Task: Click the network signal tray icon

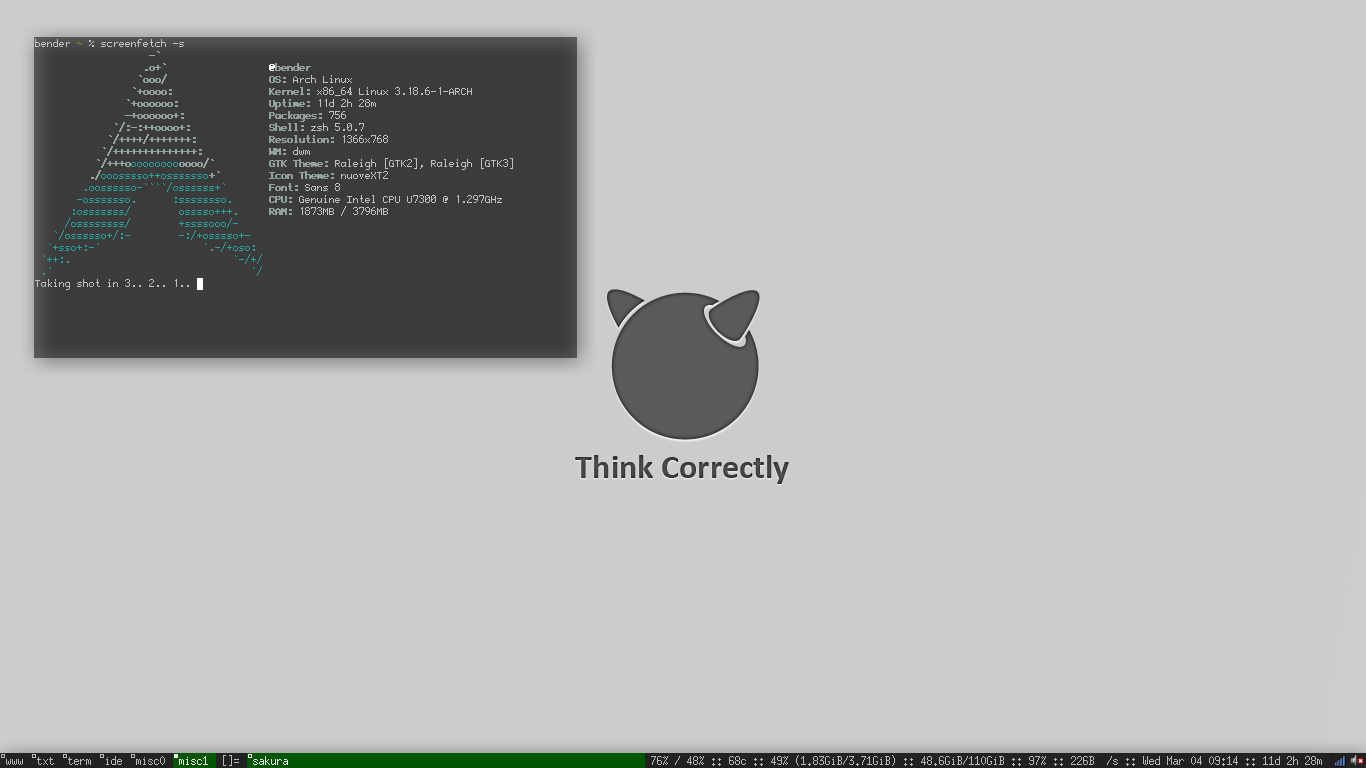Action: point(1339,761)
